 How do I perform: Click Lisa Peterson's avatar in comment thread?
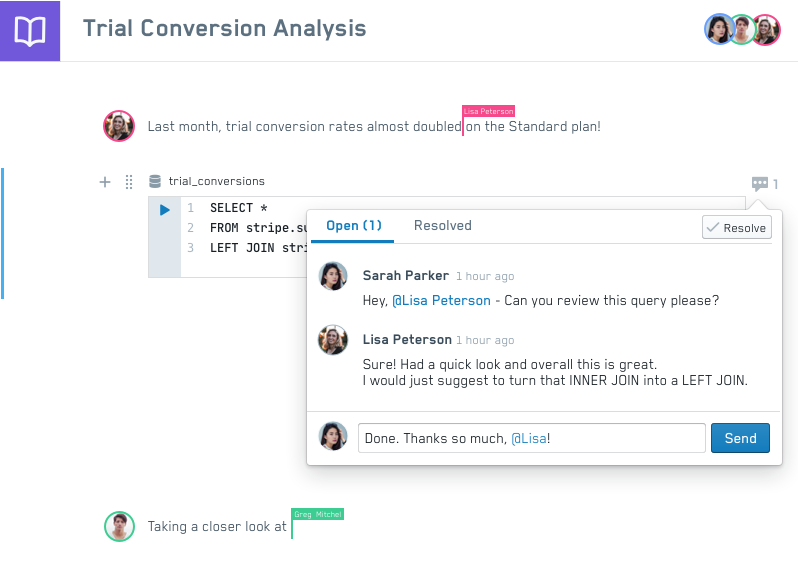tap(333, 340)
